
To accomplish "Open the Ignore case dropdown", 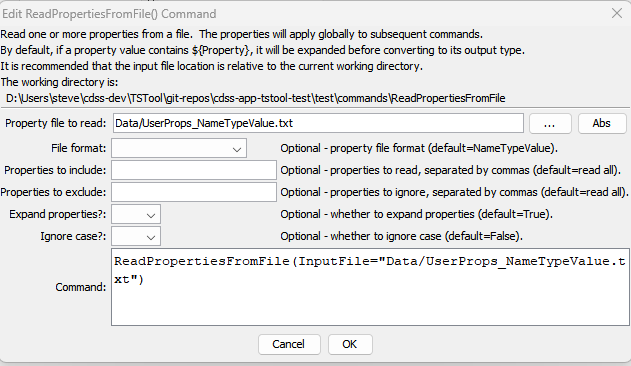I will click(x=136, y=236).
